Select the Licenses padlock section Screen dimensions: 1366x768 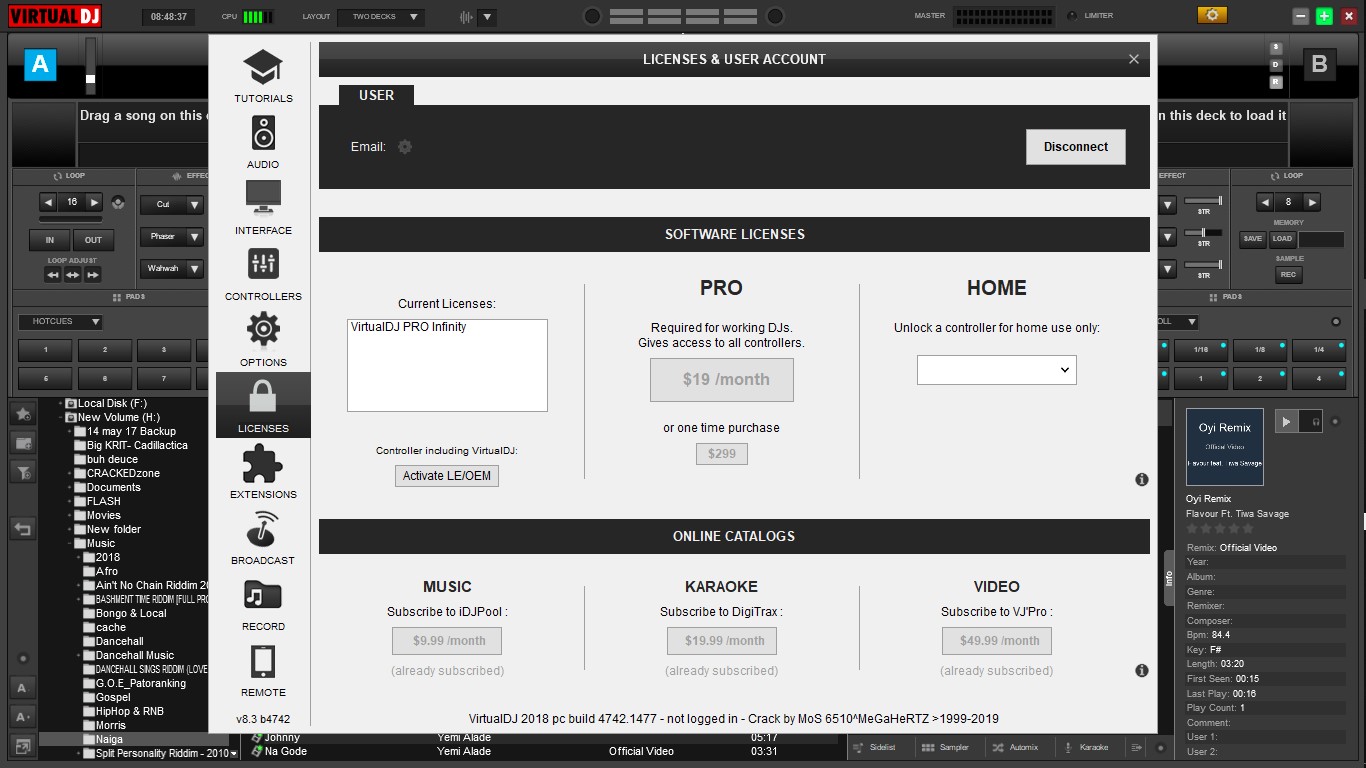click(263, 405)
